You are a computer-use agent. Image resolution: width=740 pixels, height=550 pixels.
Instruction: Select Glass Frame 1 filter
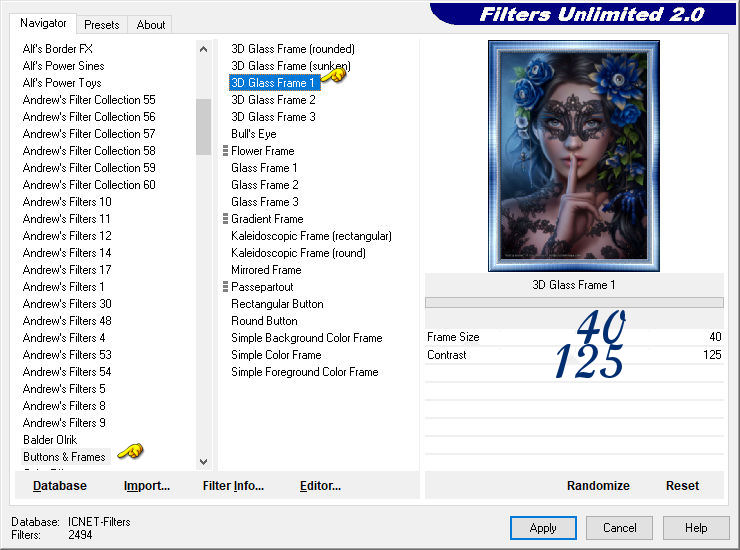click(x=264, y=168)
